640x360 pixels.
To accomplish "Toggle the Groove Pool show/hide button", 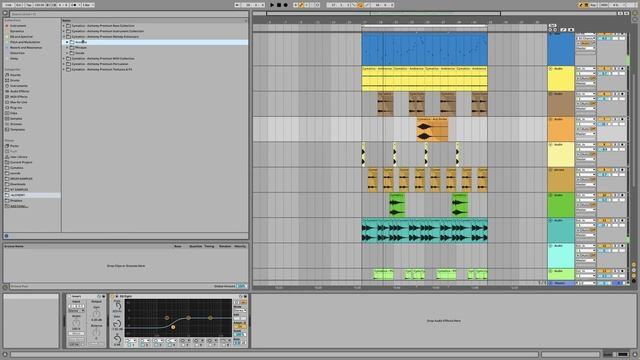I will click(x=5, y=287).
